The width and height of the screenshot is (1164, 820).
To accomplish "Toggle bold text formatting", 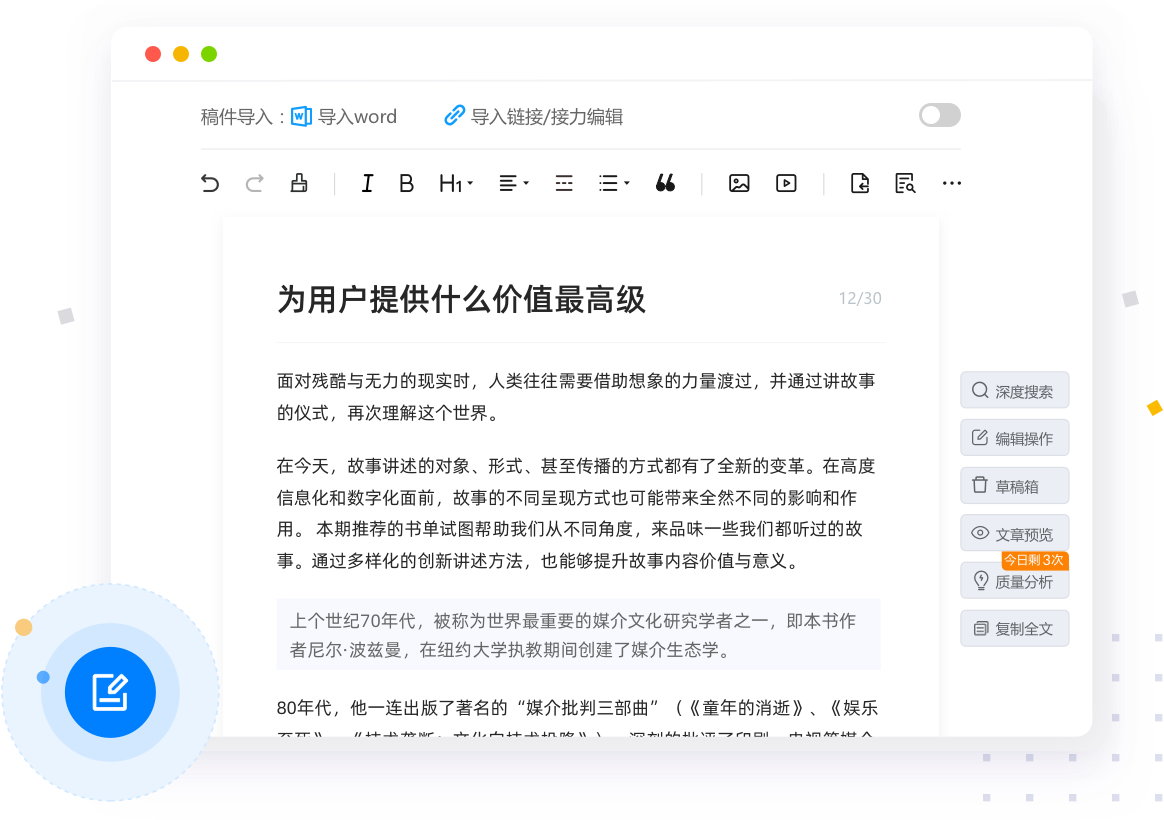I will 406,183.
